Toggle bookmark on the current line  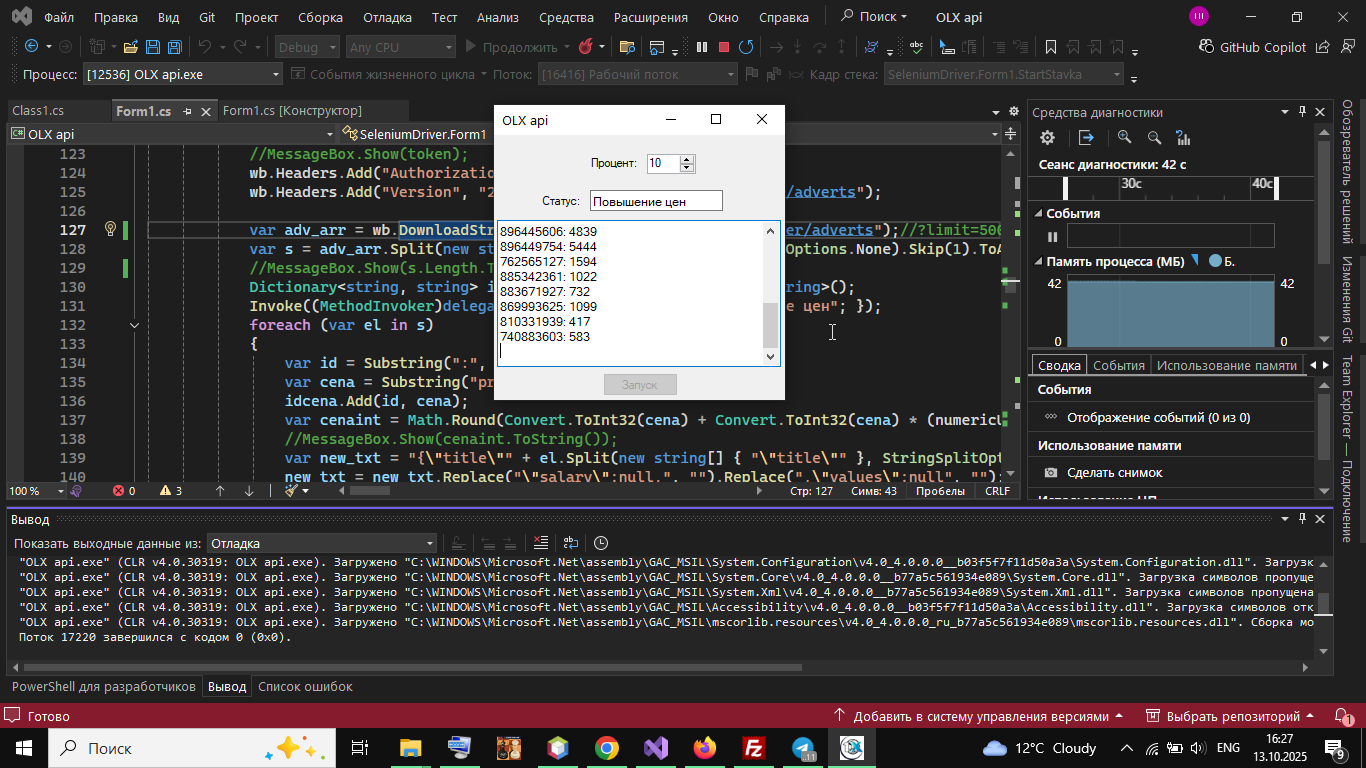click(x=1050, y=47)
